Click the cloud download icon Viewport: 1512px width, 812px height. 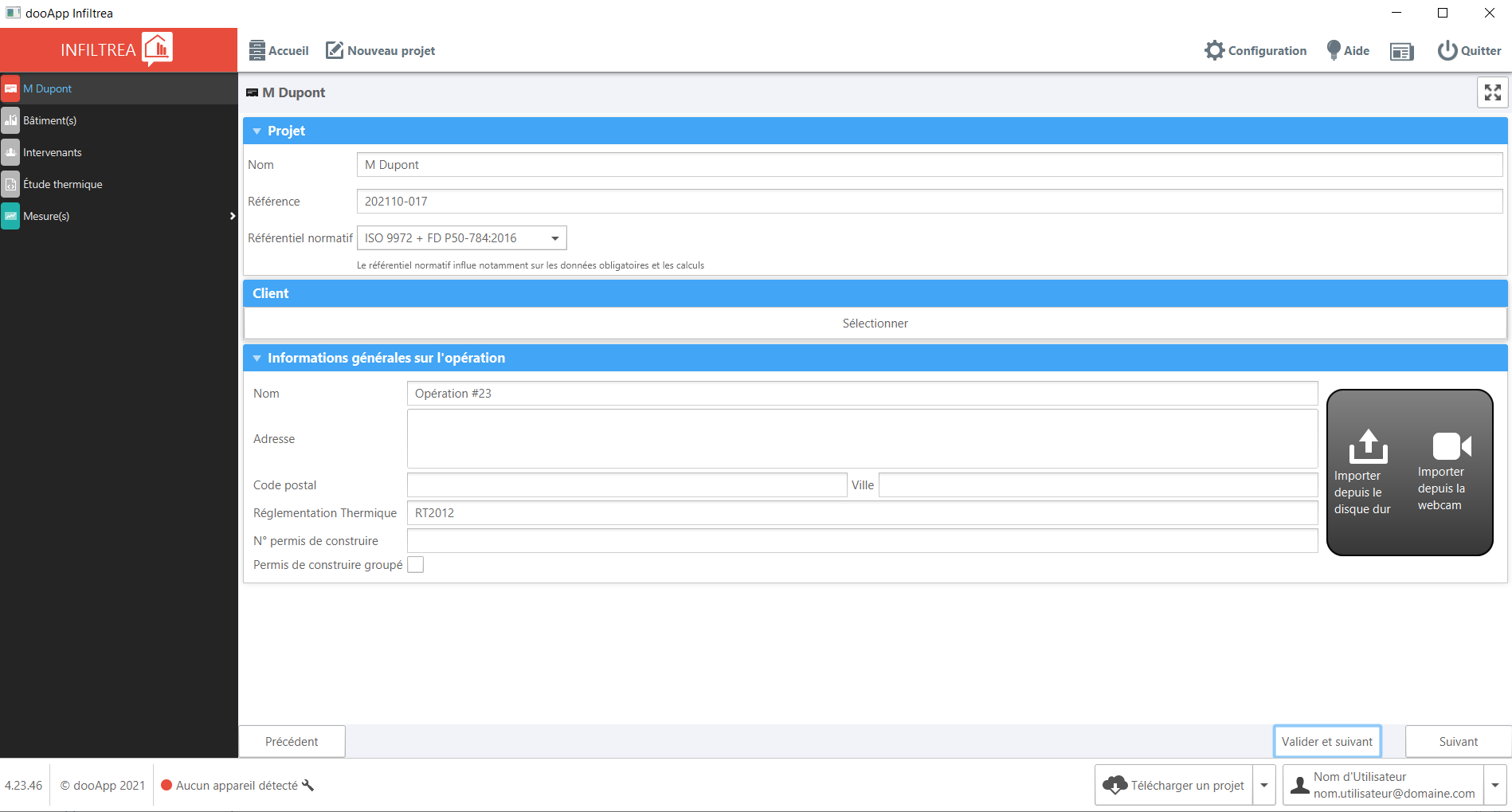pyautogui.click(x=1114, y=785)
